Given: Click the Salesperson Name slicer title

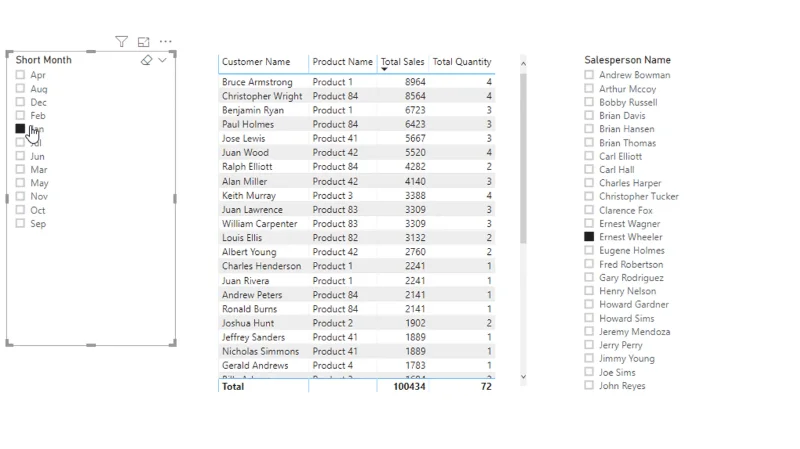Looking at the screenshot, I should click(x=628, y=60).
